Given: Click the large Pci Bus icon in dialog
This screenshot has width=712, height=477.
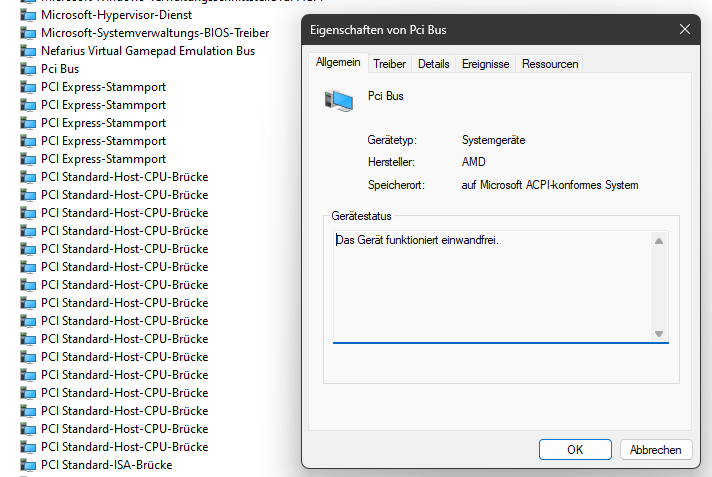Looking at the screenshot, I should [x=338, y=100].
